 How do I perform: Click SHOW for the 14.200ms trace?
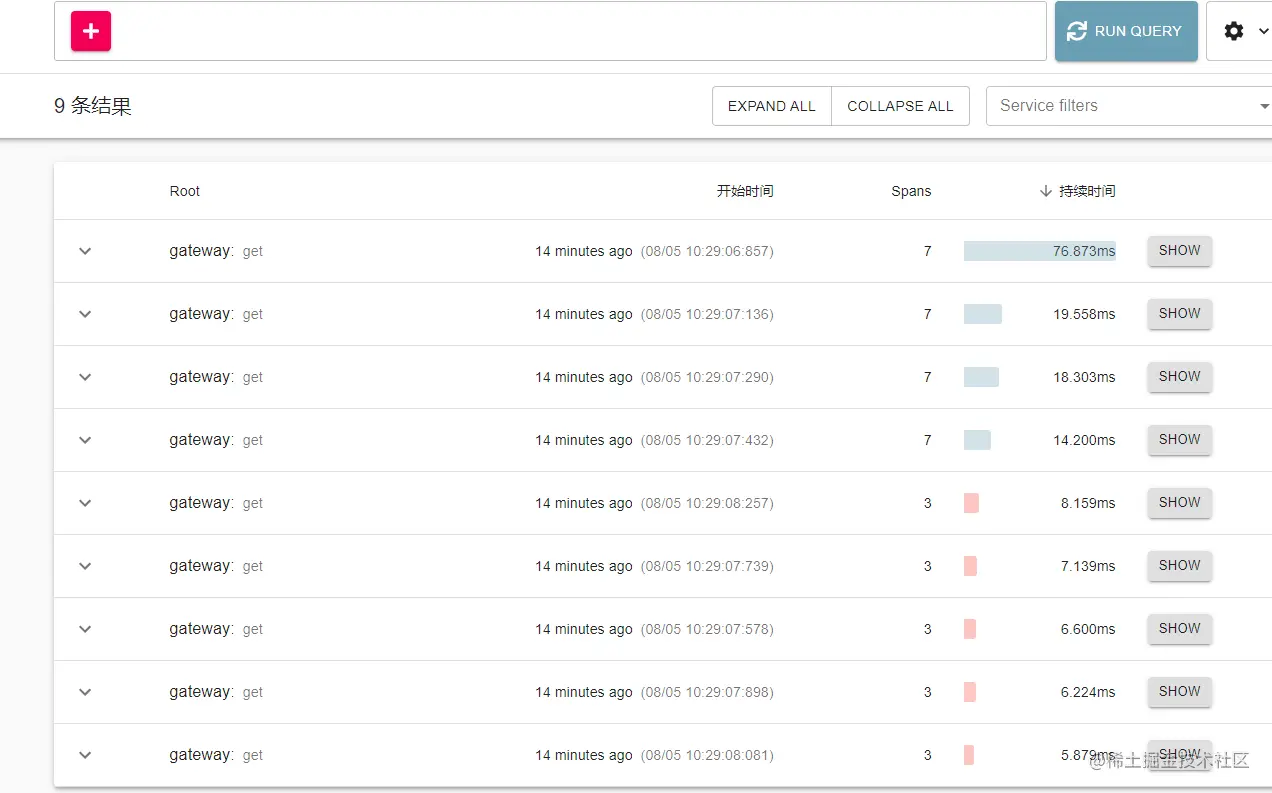pyautogui.click(x=1180, y=440)
